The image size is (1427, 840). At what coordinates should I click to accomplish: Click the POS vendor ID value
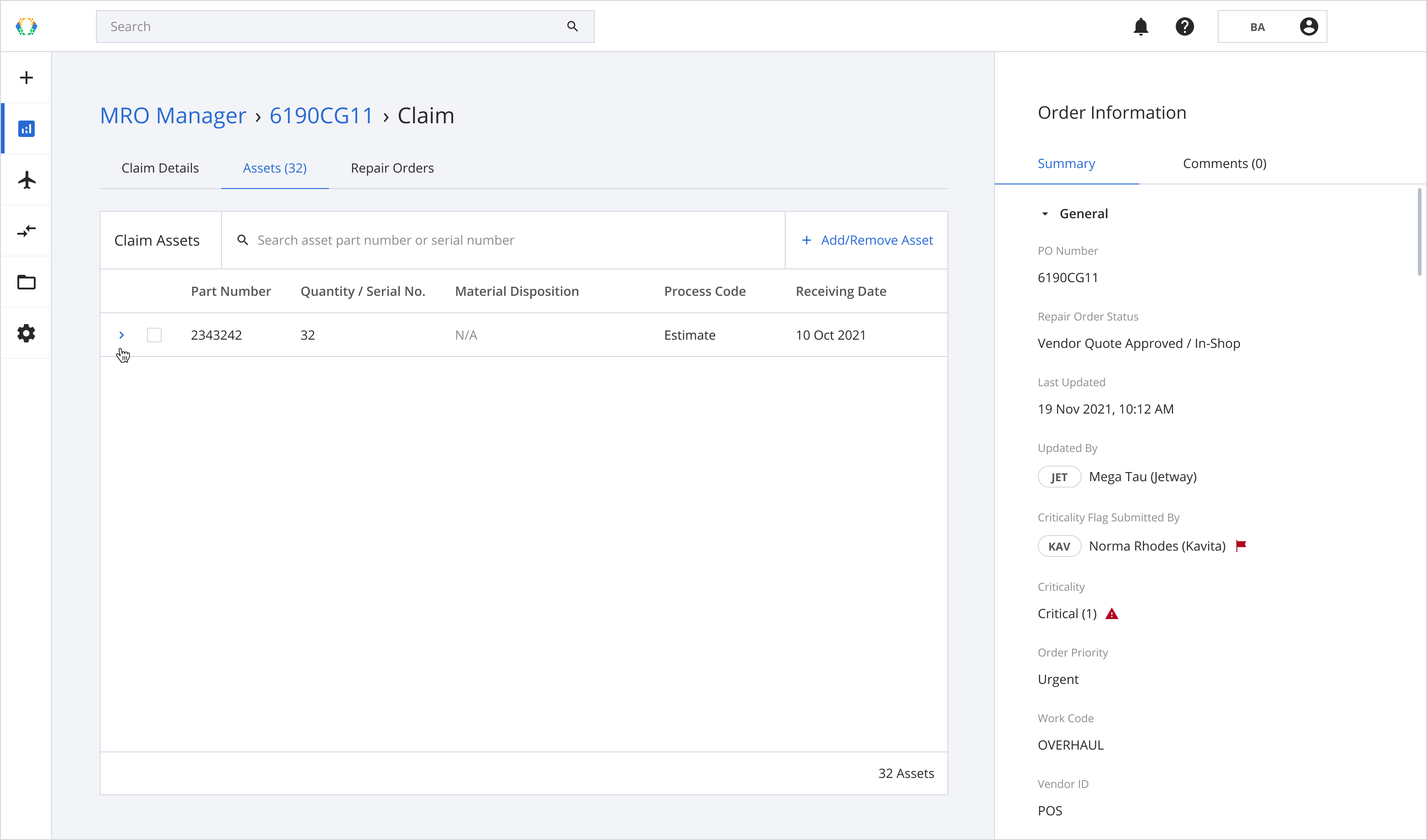coord(1050,811)
